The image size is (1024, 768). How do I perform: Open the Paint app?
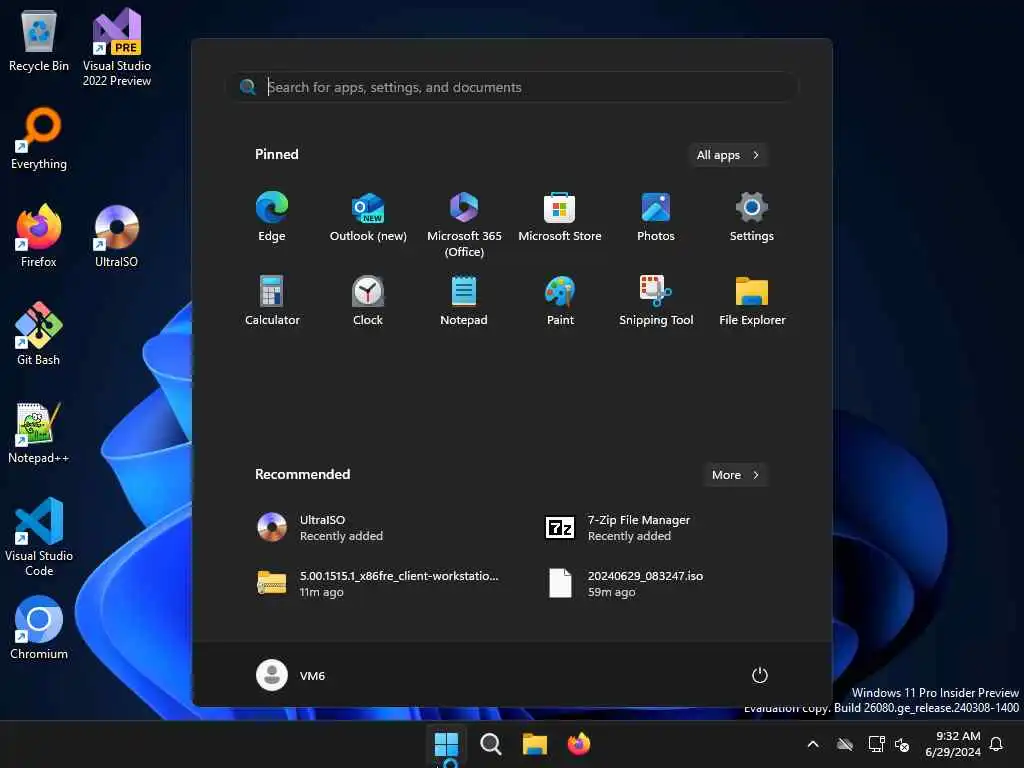(x=560, y=301)
